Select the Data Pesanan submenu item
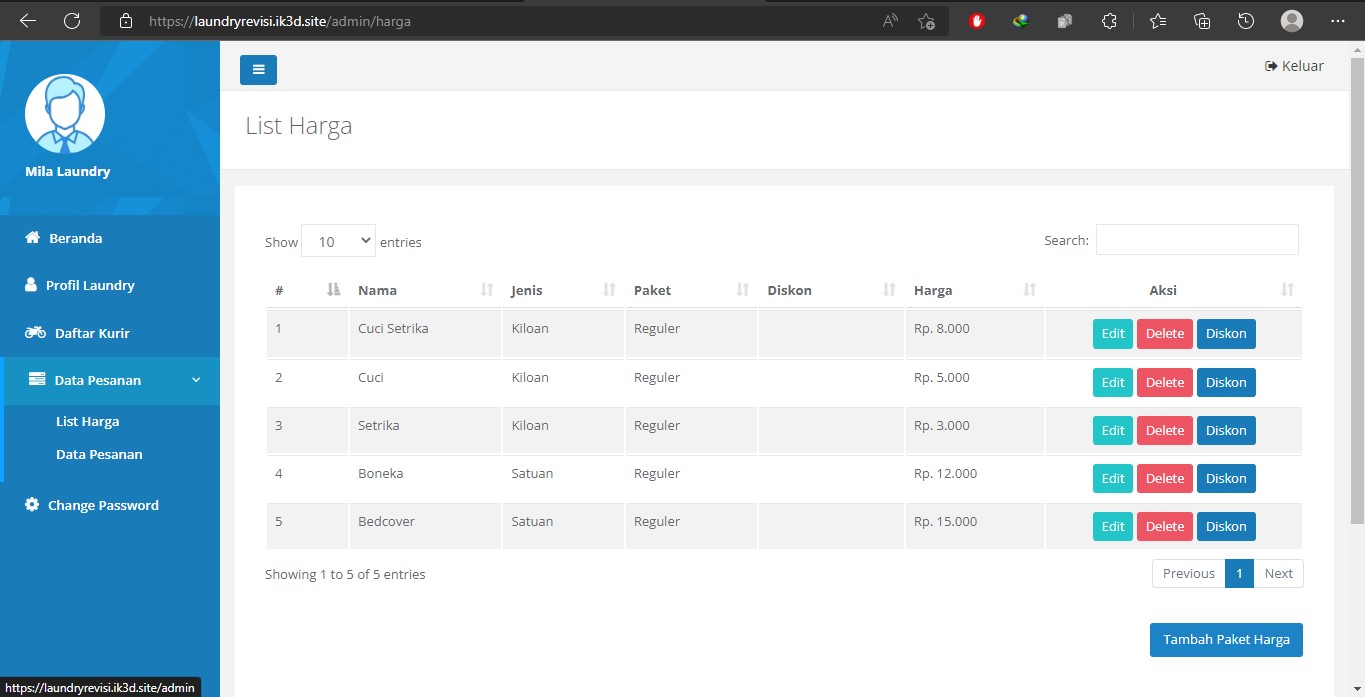 [99, 454]
